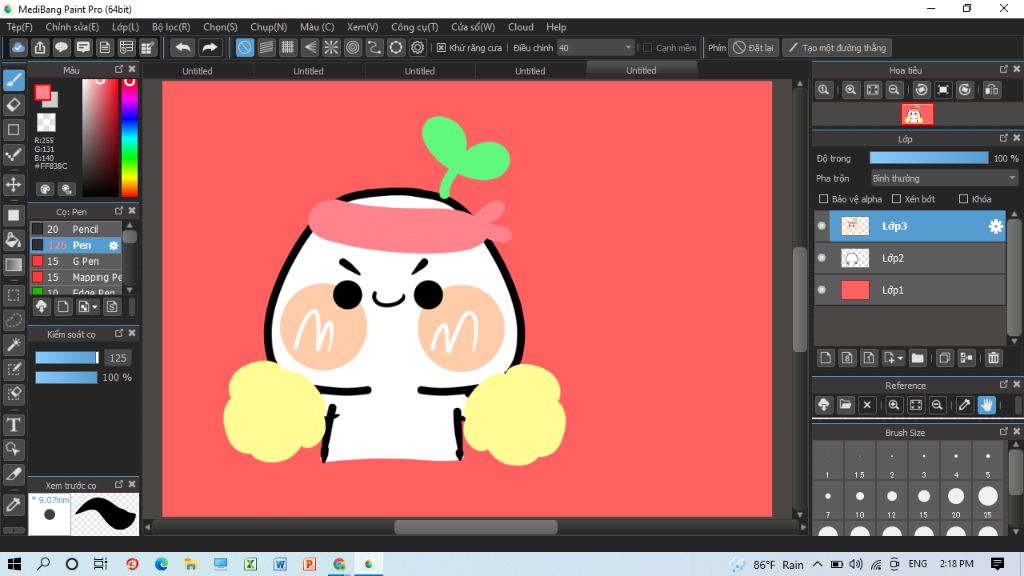Add a new layer folder
Viewport: 1024px width, 576px height.
918,358
